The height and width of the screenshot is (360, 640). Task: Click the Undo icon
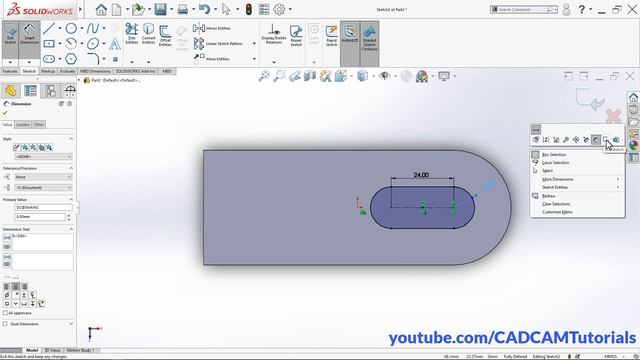204,9
